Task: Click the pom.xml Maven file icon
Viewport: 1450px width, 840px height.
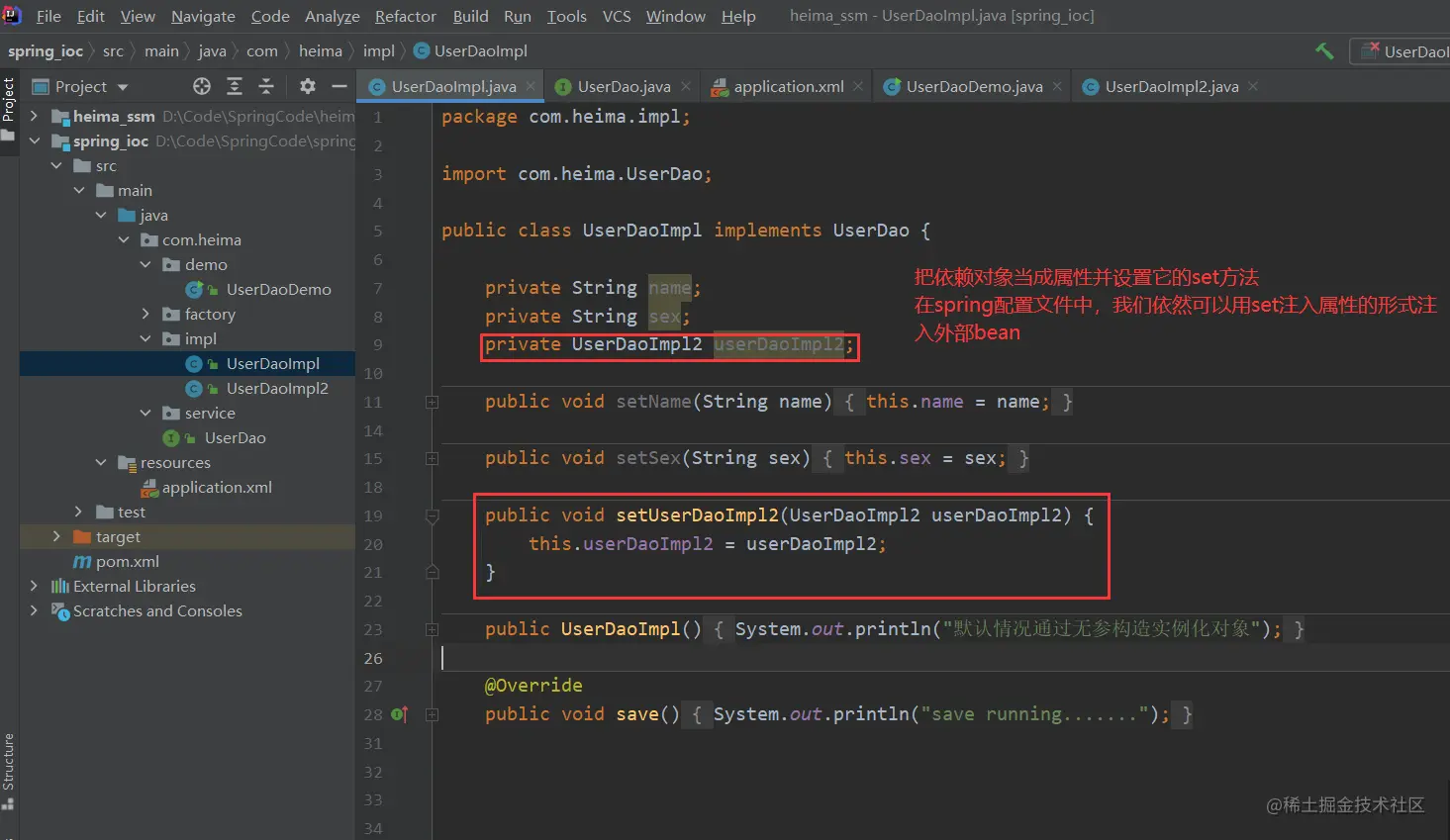Action: 83,561
